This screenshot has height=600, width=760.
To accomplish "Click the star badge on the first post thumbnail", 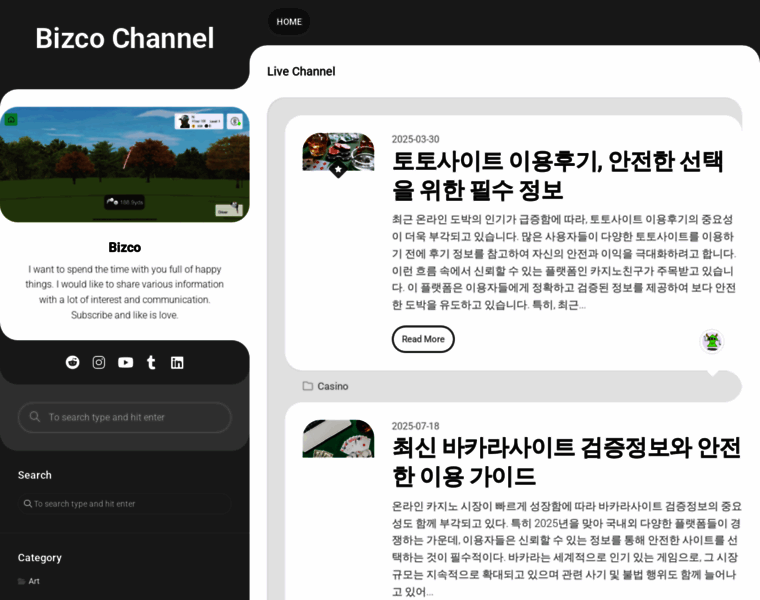I will pos(338,169).
